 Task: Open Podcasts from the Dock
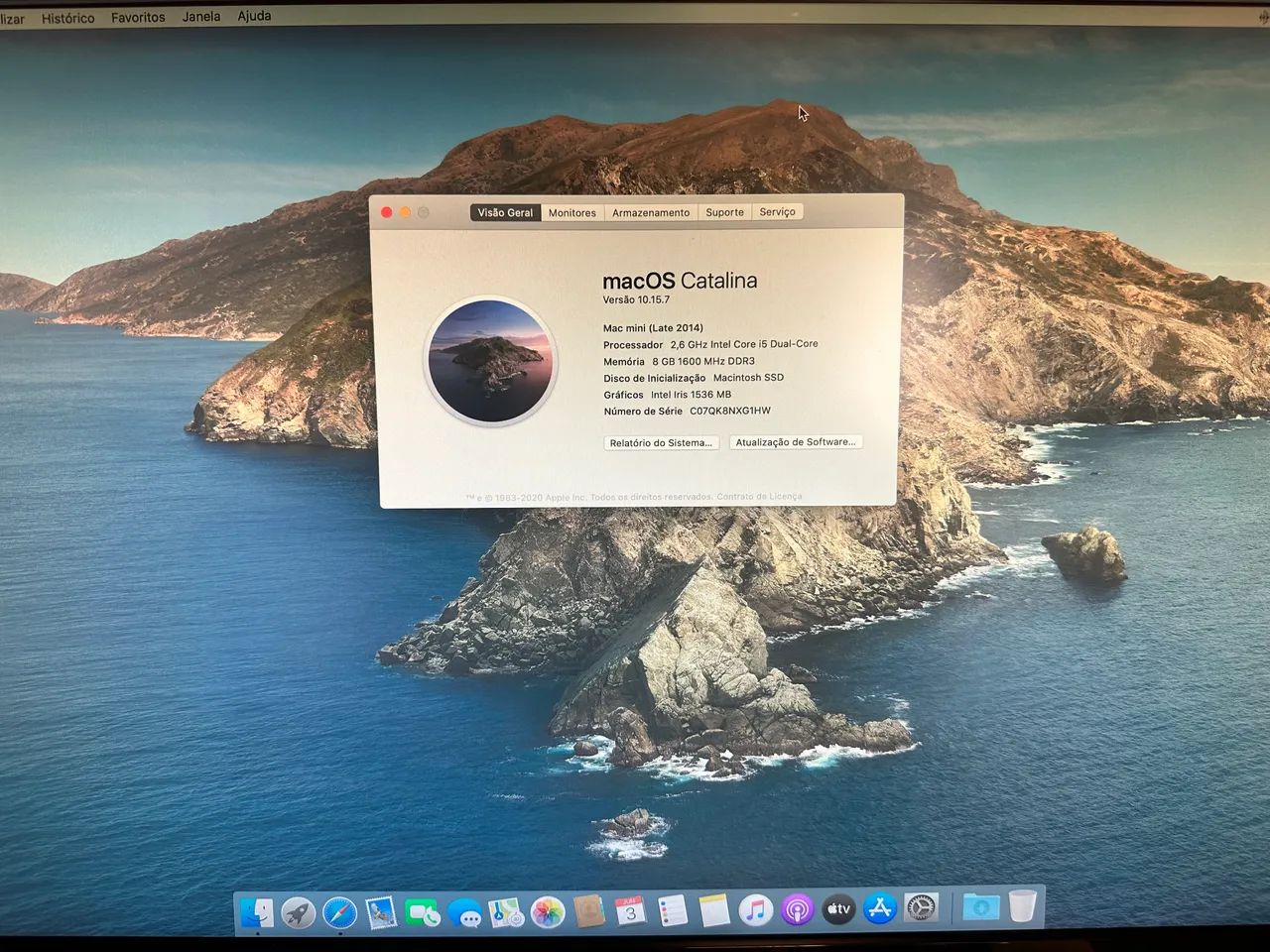[x=797, y=909]
